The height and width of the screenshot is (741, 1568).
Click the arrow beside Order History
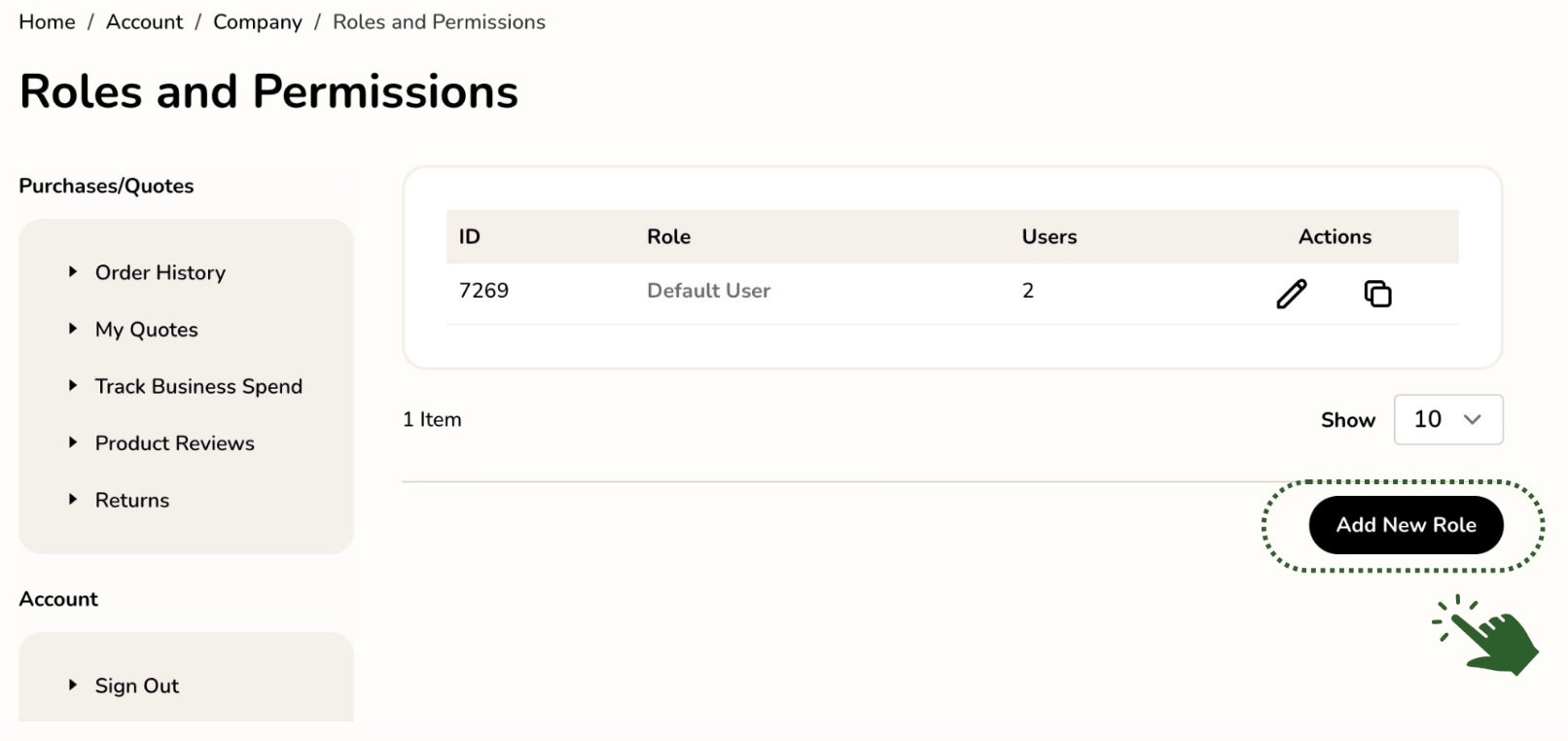tap(72, 271)
